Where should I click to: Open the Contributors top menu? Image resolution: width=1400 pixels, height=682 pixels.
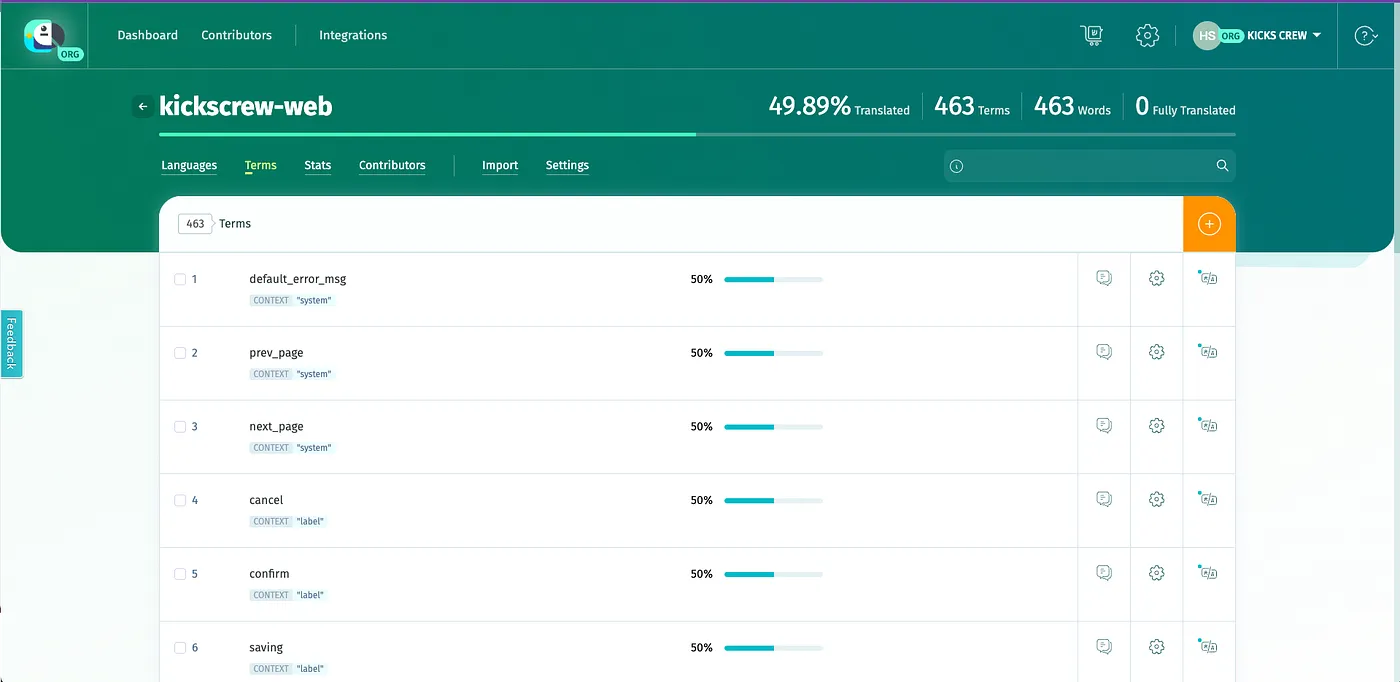pos(236,35)
